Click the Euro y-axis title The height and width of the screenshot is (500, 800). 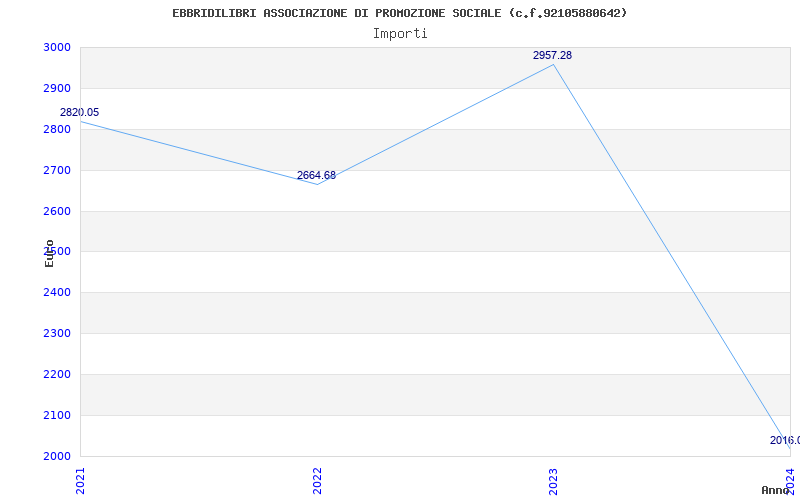point(49,253)
